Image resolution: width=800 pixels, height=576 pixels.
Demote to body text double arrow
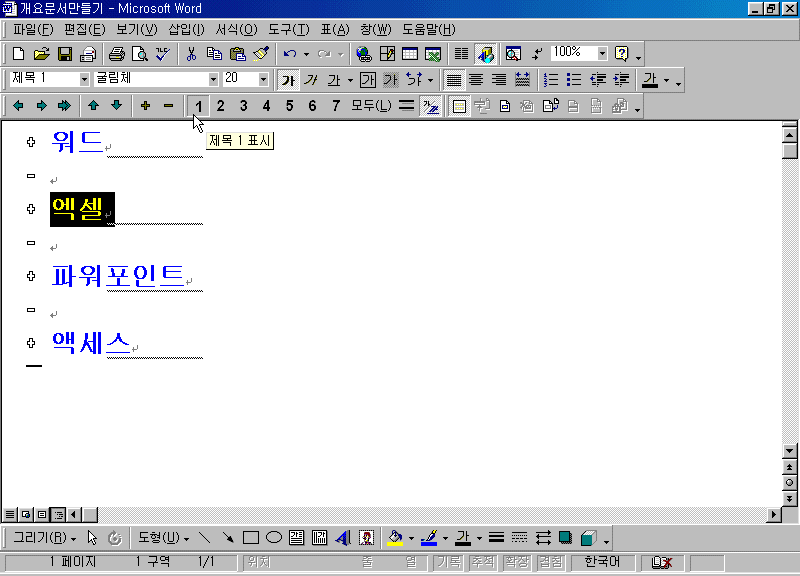coord(64,106)
